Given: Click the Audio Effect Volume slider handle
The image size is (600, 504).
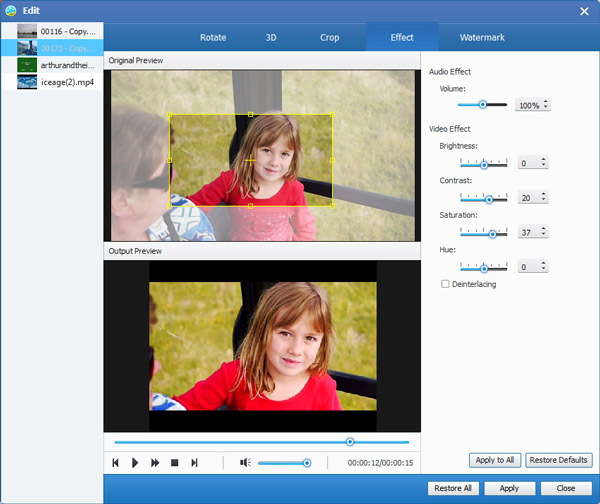Looking at the screenshot, I should 483,104.
